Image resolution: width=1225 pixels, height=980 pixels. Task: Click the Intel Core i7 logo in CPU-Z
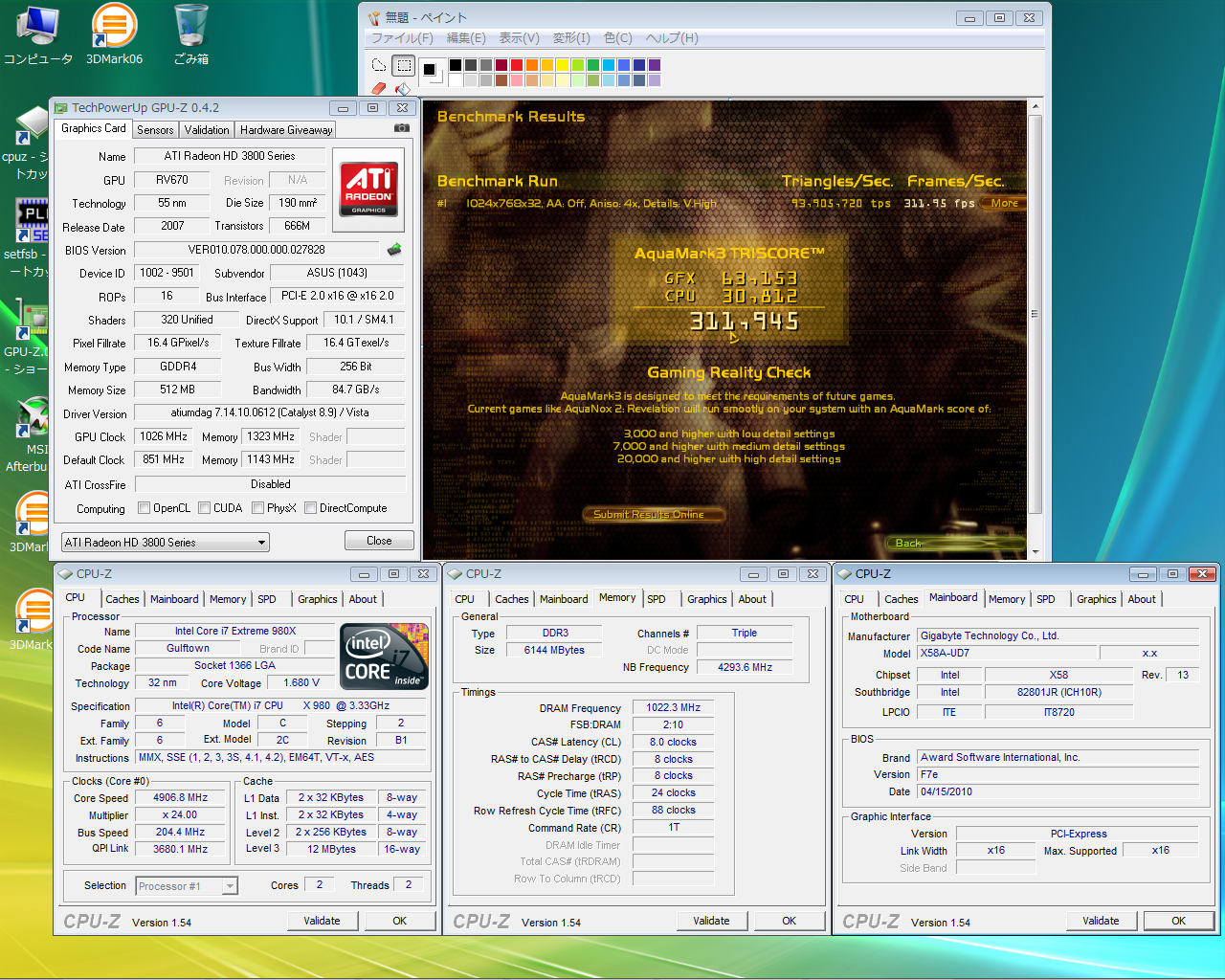click(x=386, y=657)
